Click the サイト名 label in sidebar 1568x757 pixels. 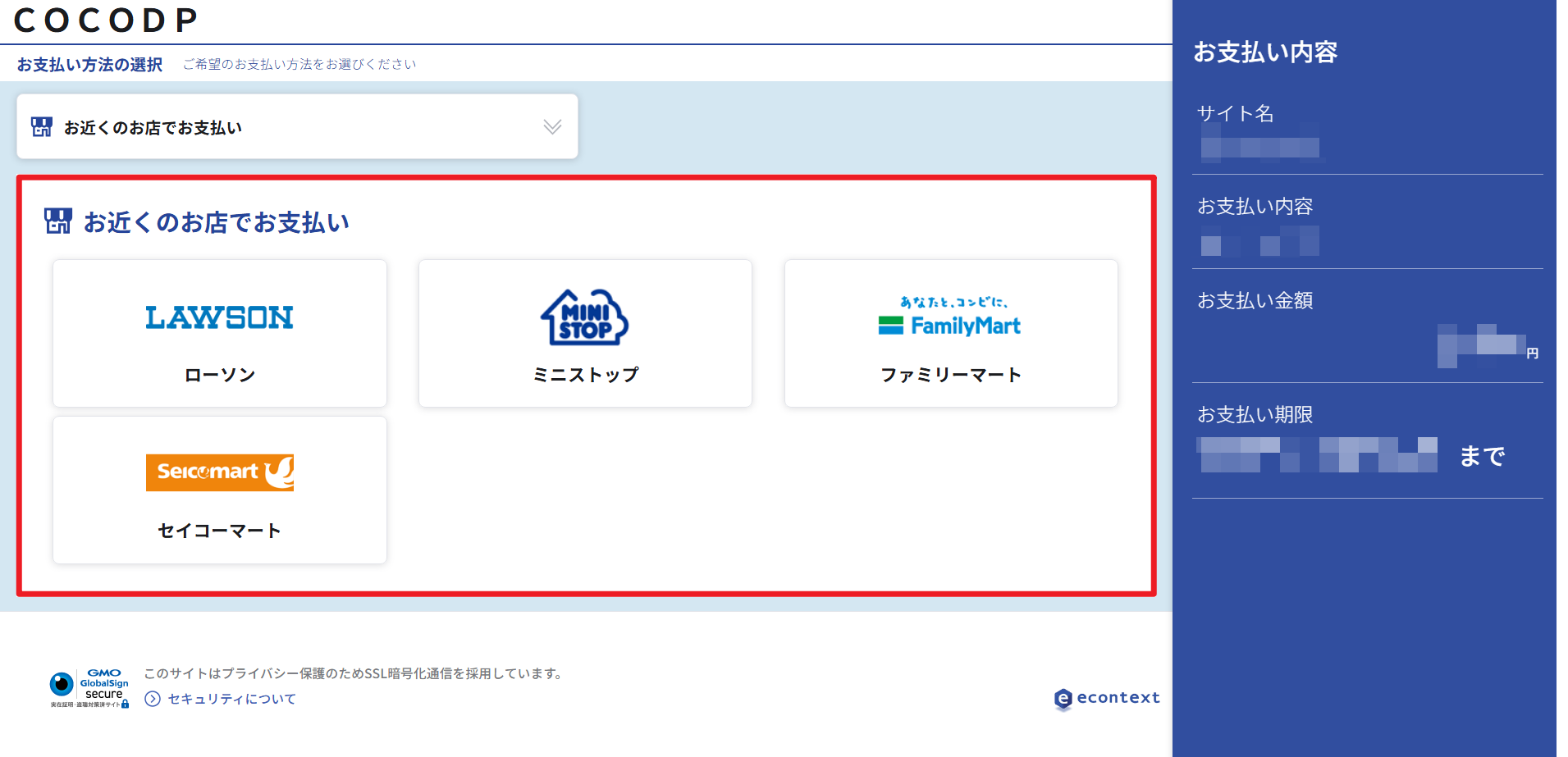tap(1236, 113)
